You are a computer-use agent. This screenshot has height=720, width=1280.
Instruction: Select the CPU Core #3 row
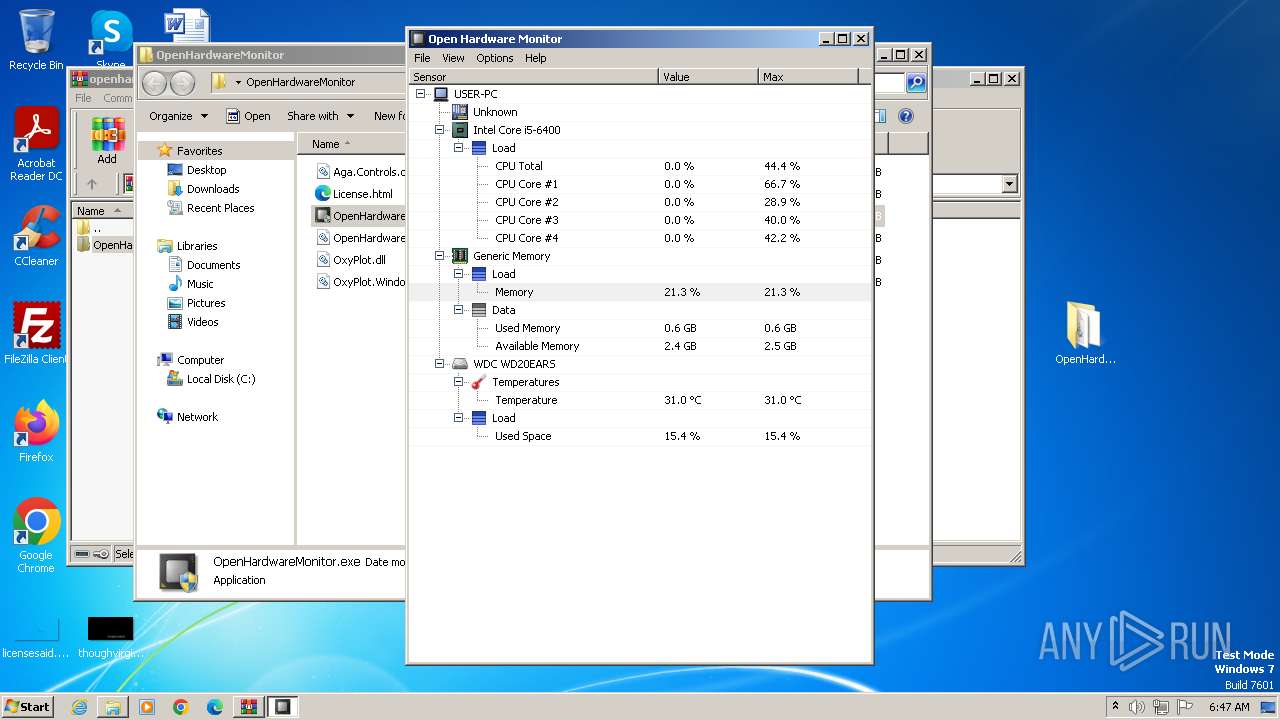click(x=640, y=220)
